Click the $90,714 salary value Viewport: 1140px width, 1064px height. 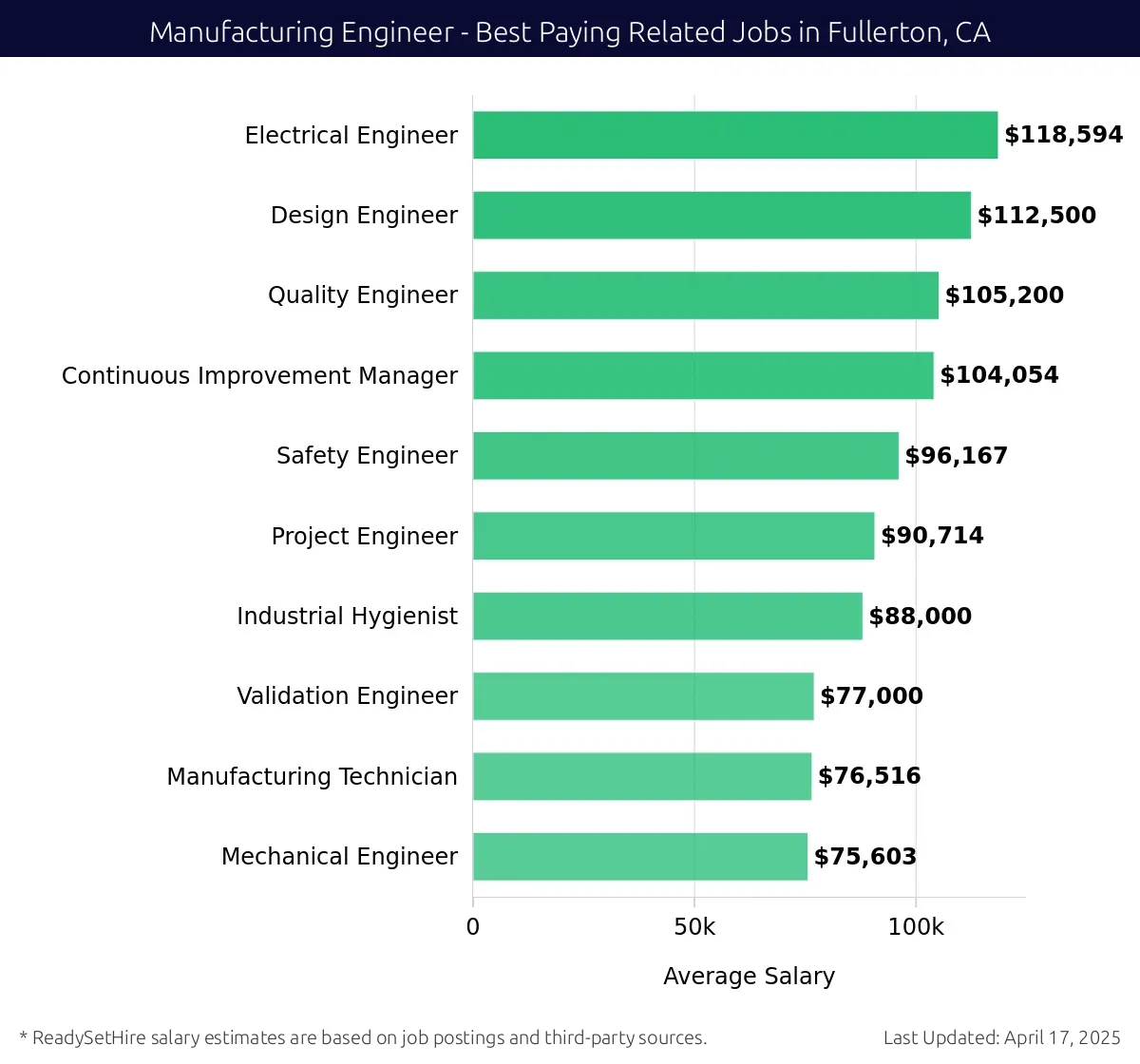tap(932, 536)
